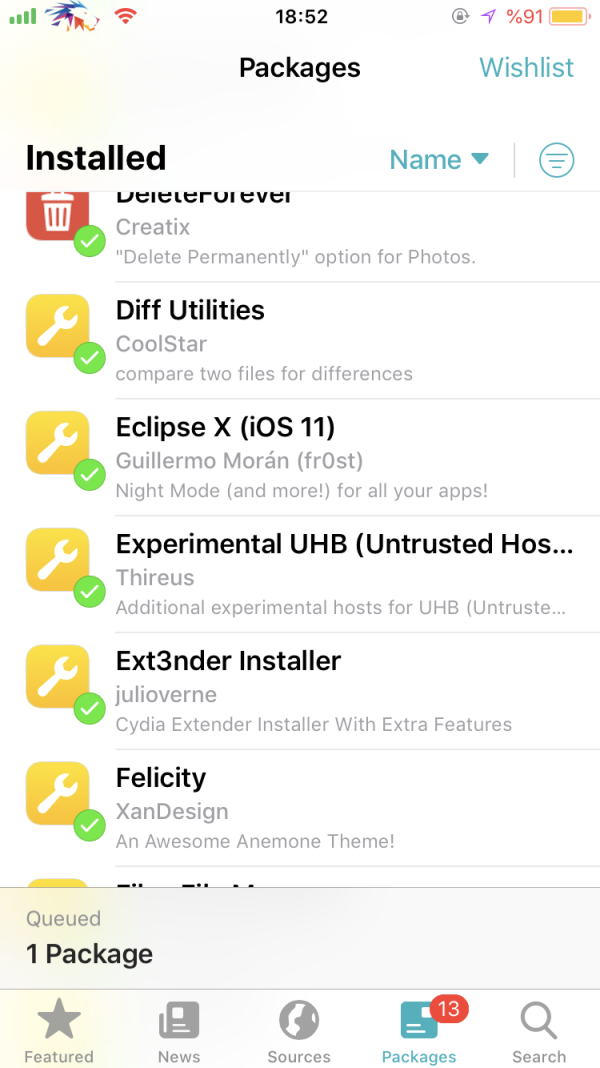Open the Name sort dropdown

click(x=438, y=160)
